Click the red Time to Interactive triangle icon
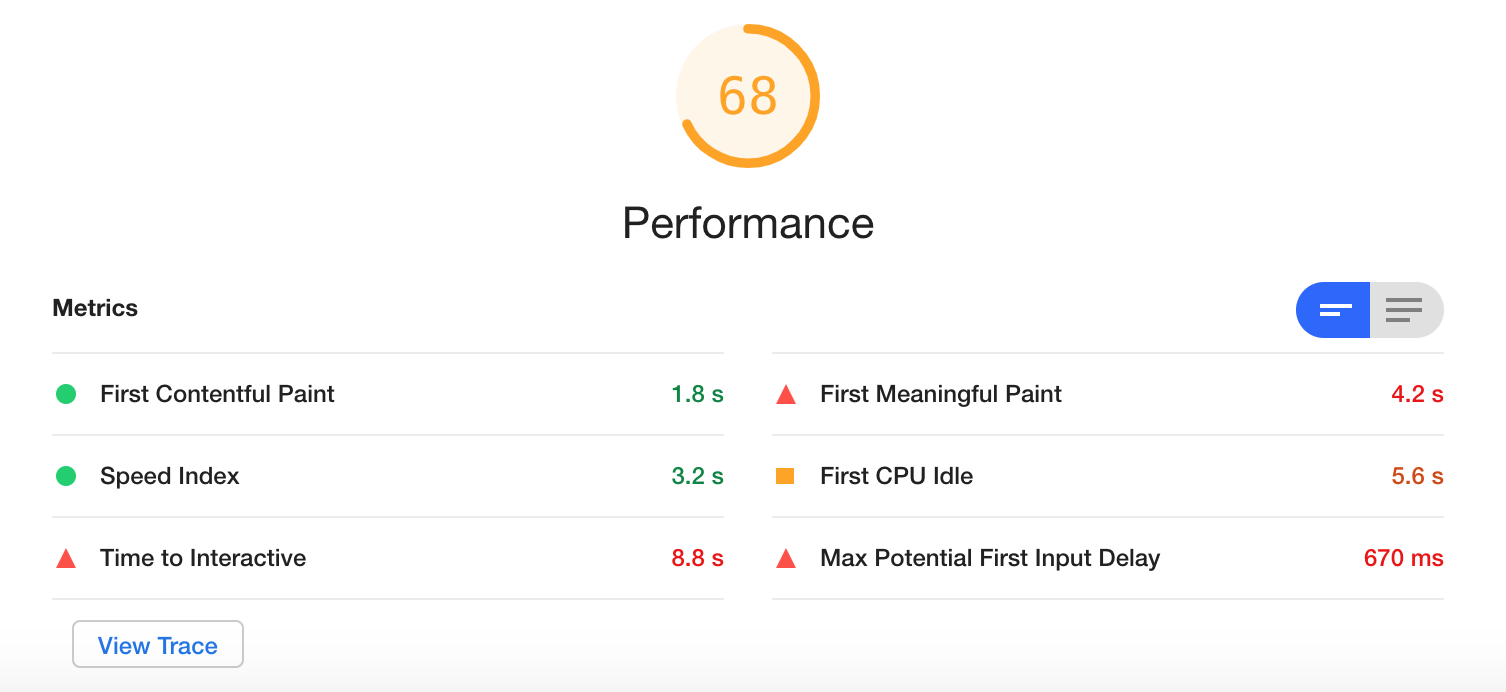The image size is (1506, 692). pos(67,558)
